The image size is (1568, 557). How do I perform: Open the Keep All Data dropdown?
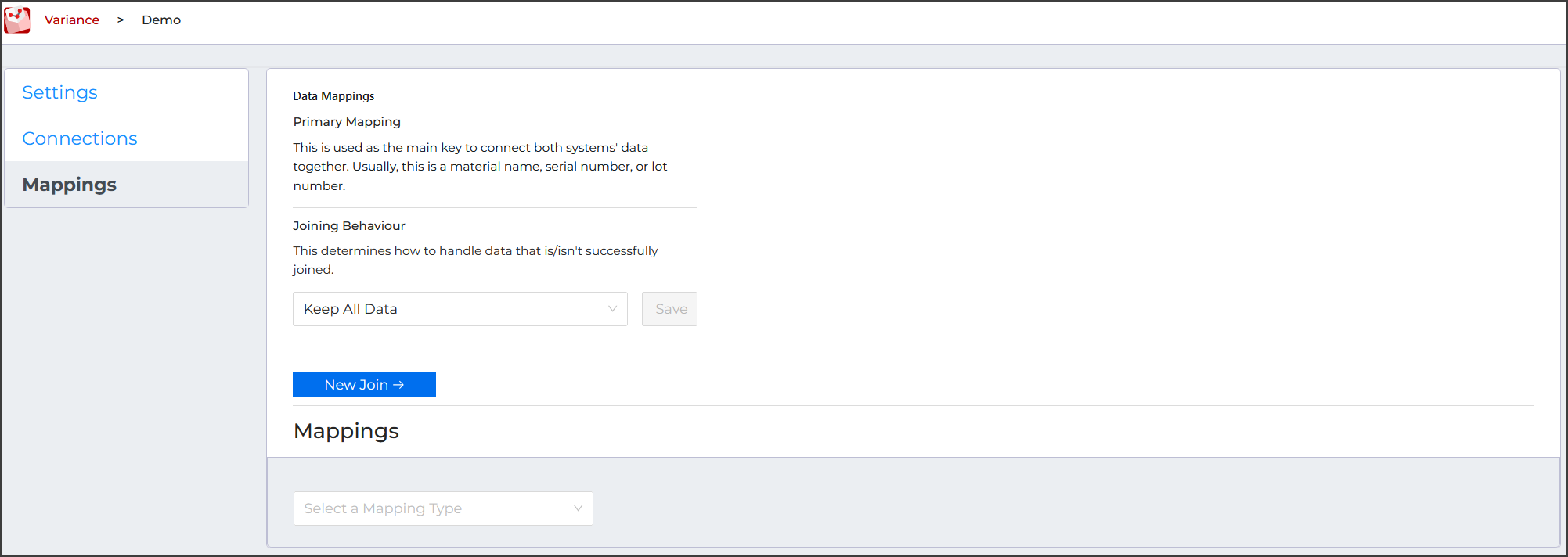460,309
